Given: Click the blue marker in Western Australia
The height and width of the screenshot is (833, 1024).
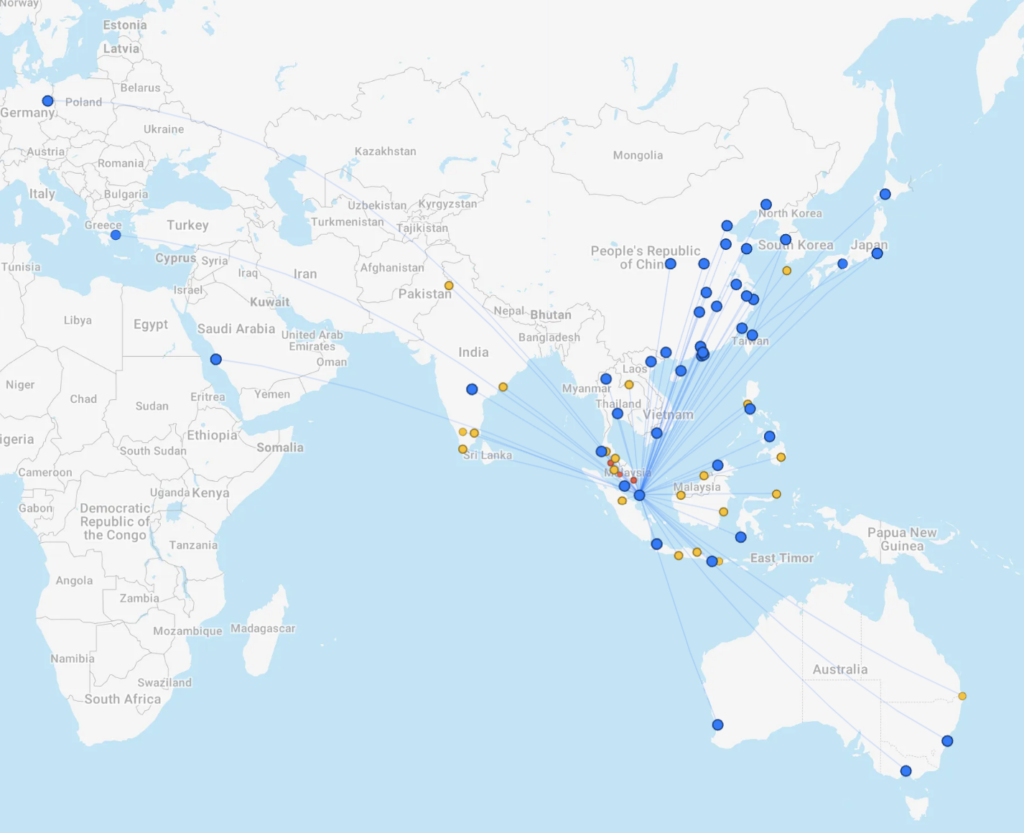Looking at the screenshot, I should pos(718,725).
